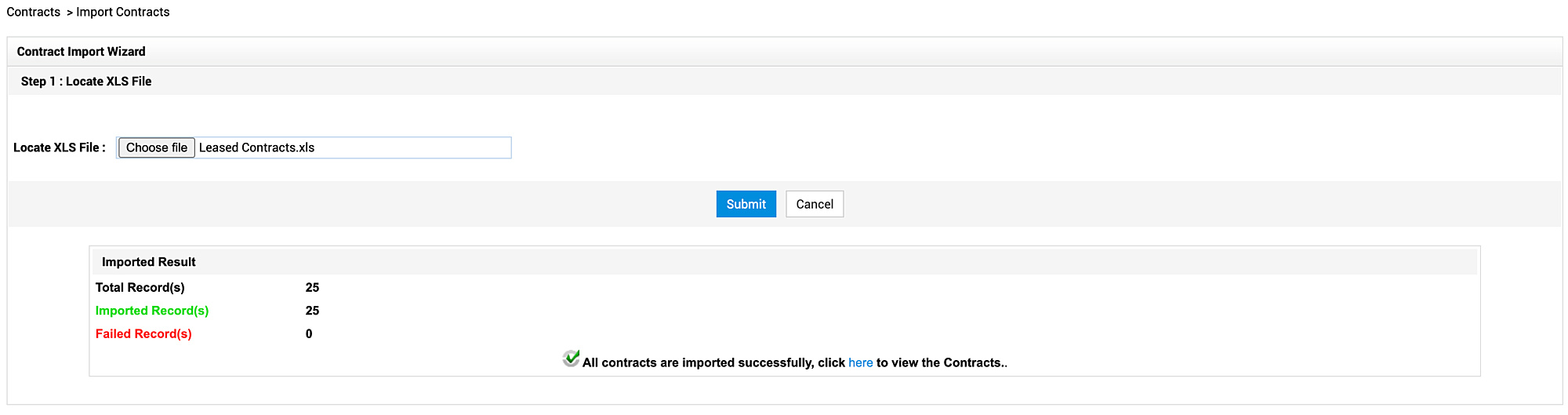Click the Leased Contracts.xls file name
Image resolution: width=1568 pixels, height=415 pixels.
(256, 147)
